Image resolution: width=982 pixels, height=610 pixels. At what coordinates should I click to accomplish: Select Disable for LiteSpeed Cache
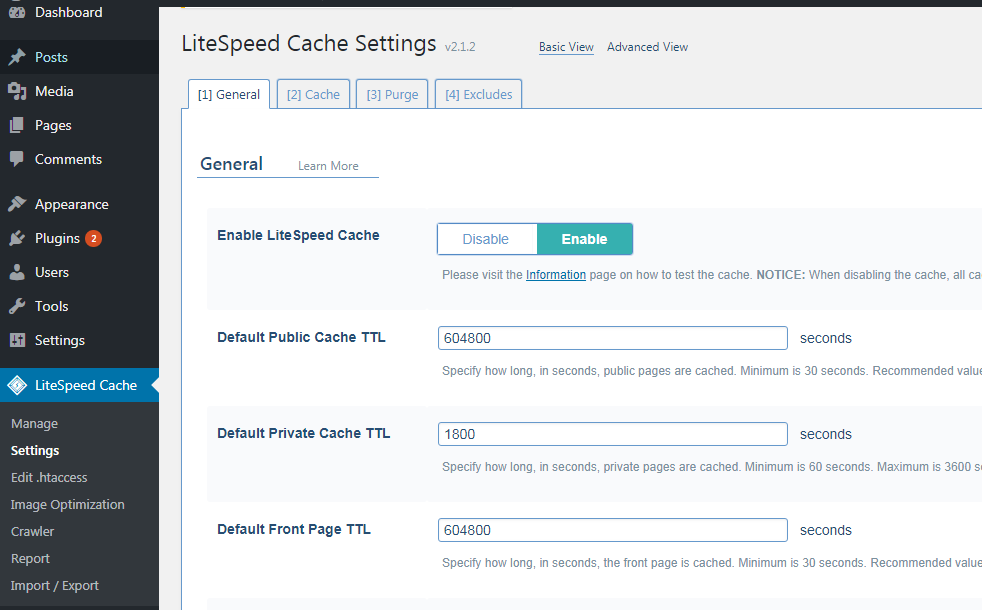tap(487, 239)
